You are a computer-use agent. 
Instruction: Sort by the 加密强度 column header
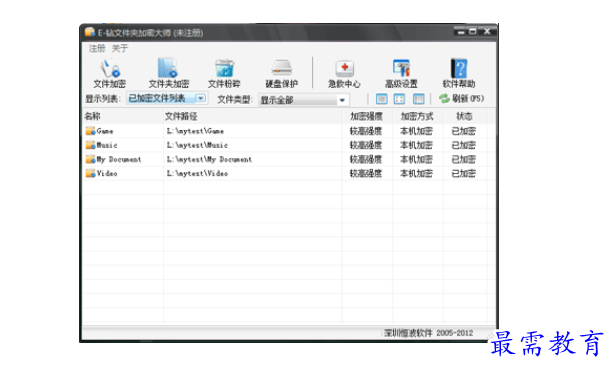(x=367, y=116)
